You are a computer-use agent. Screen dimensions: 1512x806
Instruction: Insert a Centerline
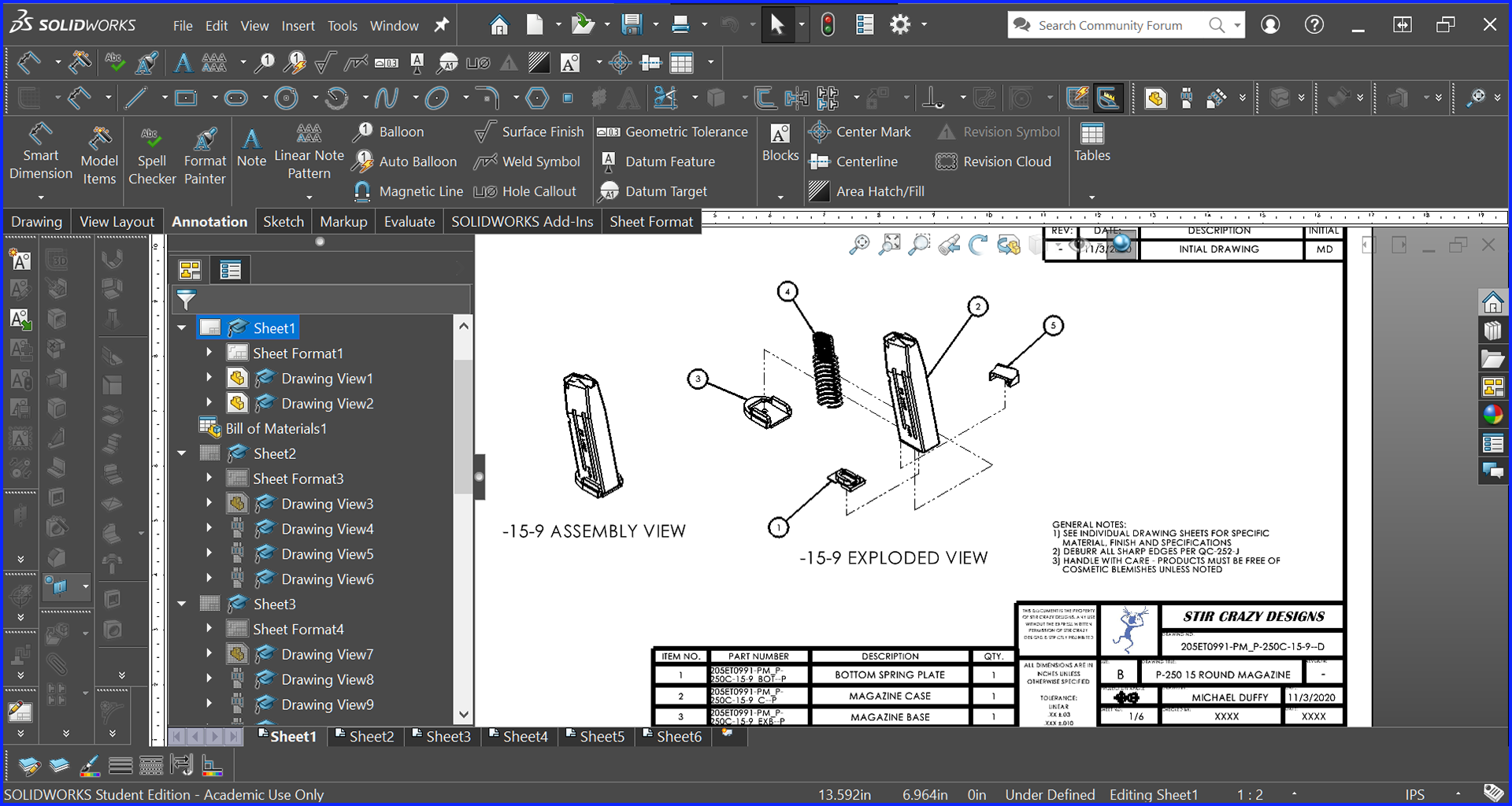point(854,161)
